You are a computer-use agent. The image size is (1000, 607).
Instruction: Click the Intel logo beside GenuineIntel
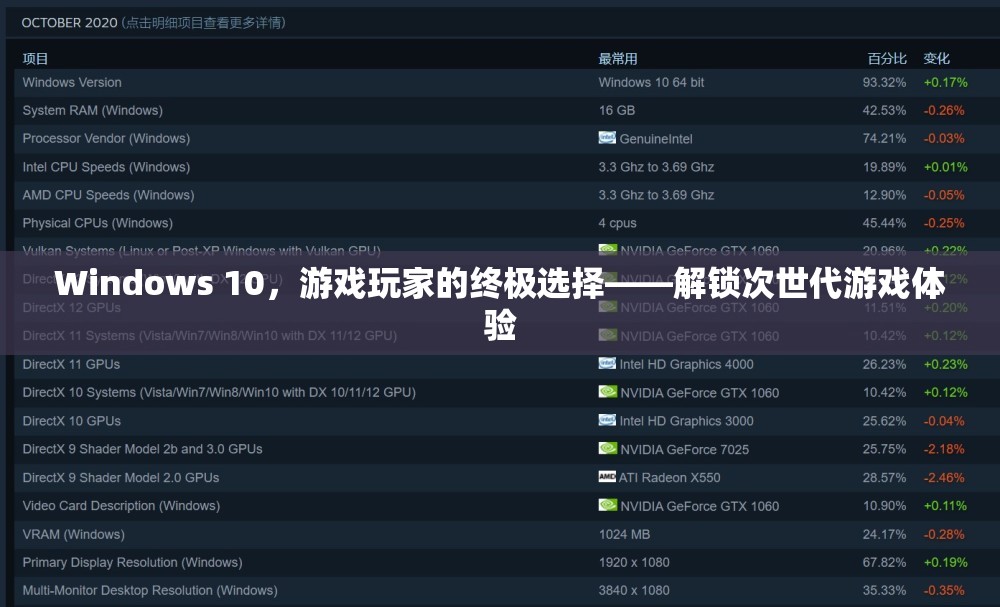point(607,138)
